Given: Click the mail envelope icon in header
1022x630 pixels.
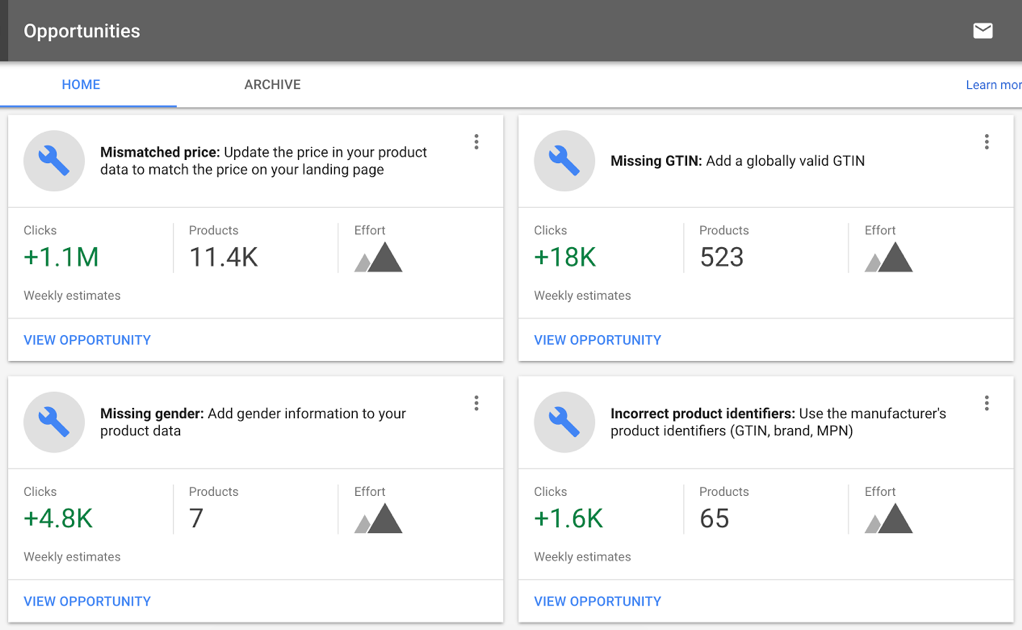Looking at the screenshot, I should tap(983, 31).
